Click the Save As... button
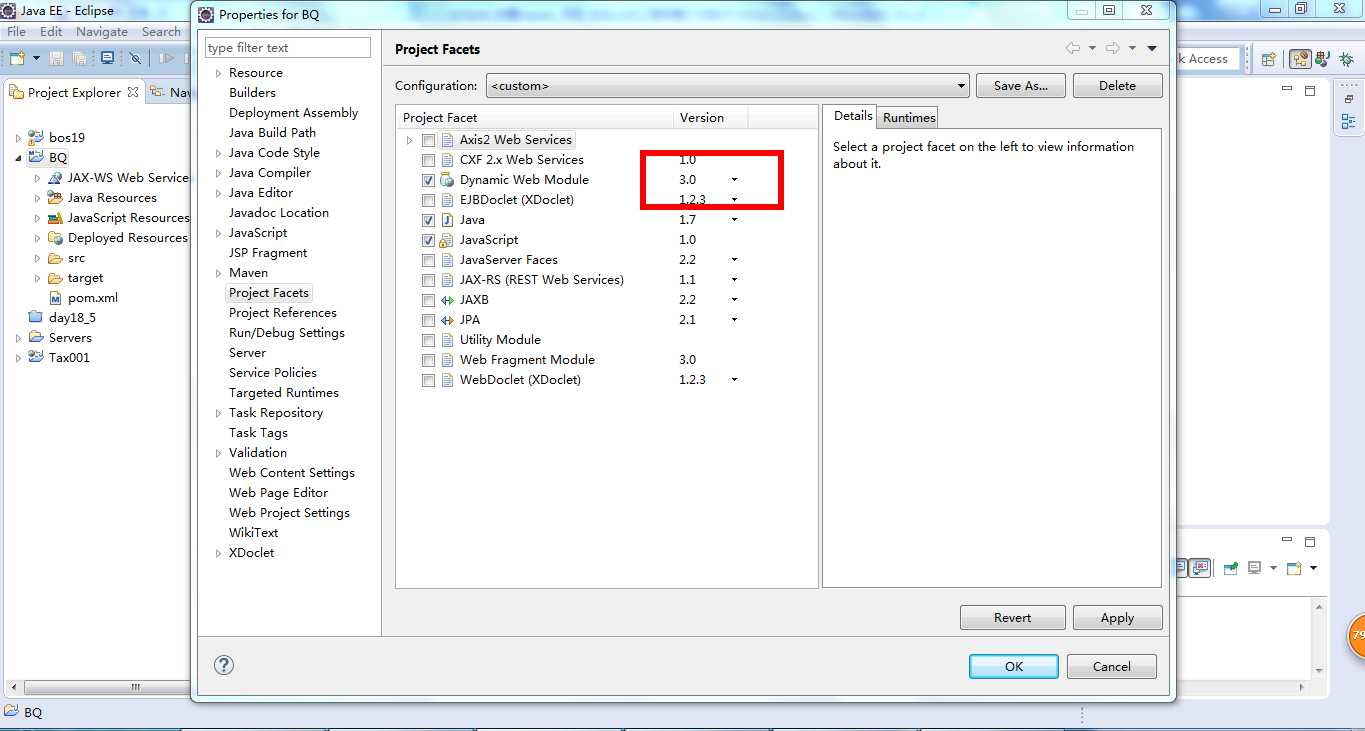 (1021, 86)
